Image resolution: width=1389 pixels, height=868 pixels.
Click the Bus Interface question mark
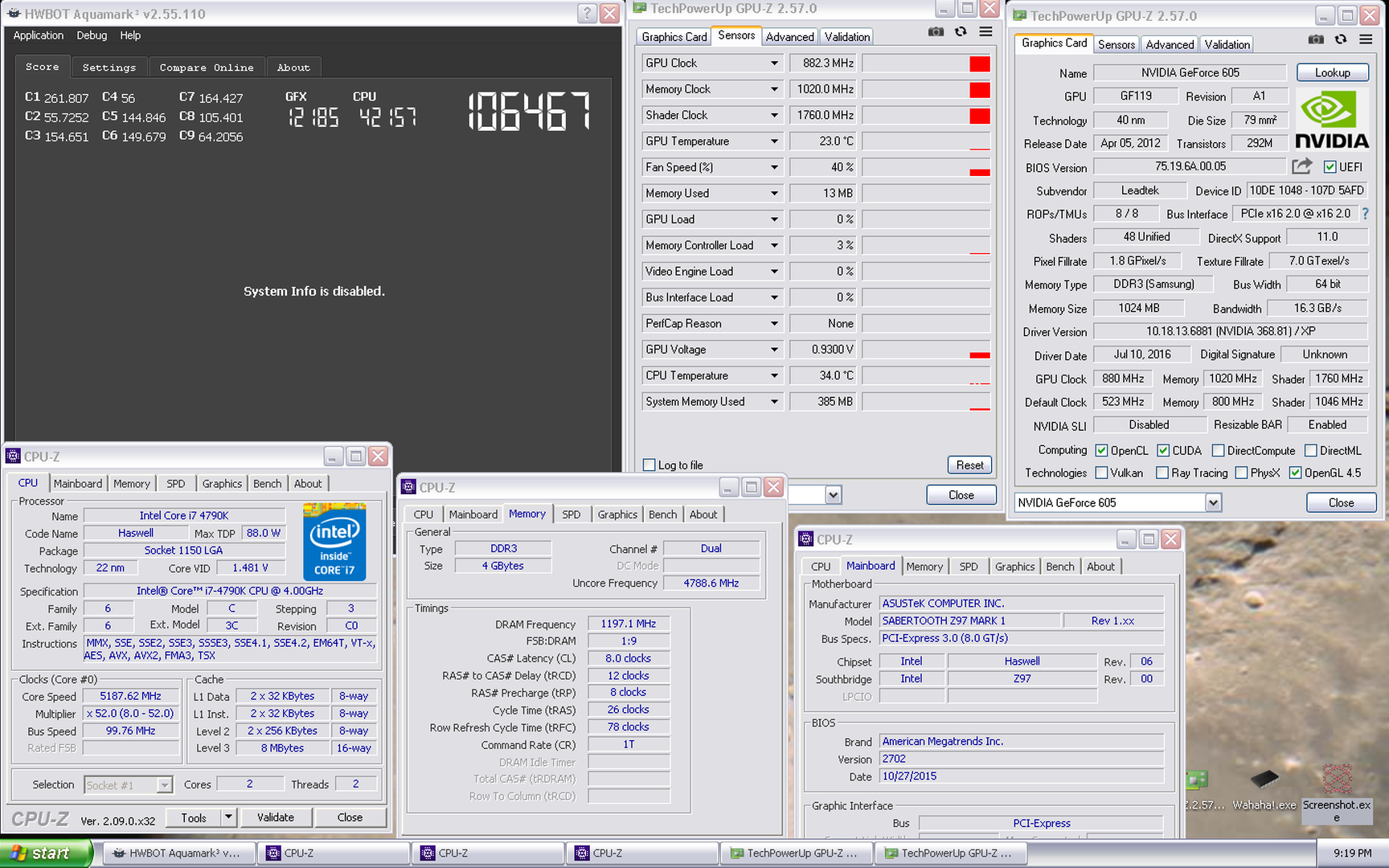pyautogui.click(x=1365, y=214)
